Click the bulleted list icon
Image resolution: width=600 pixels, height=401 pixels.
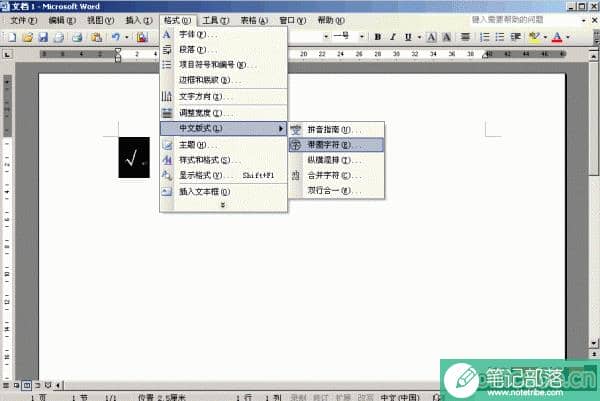500,37
